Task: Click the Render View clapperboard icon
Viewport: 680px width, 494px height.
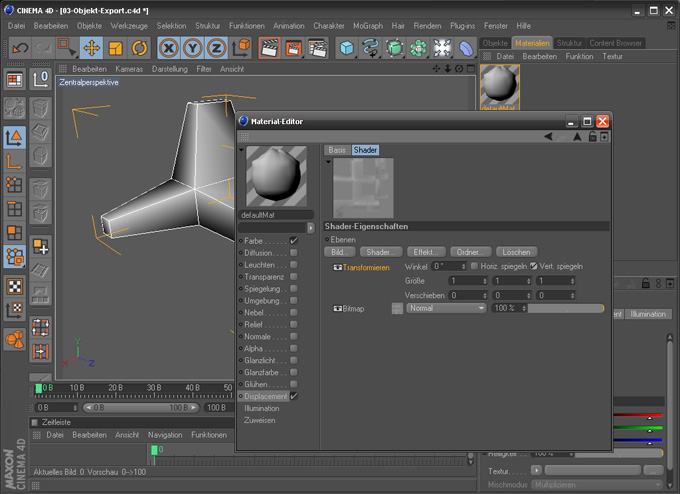Action: pos(269,48)
